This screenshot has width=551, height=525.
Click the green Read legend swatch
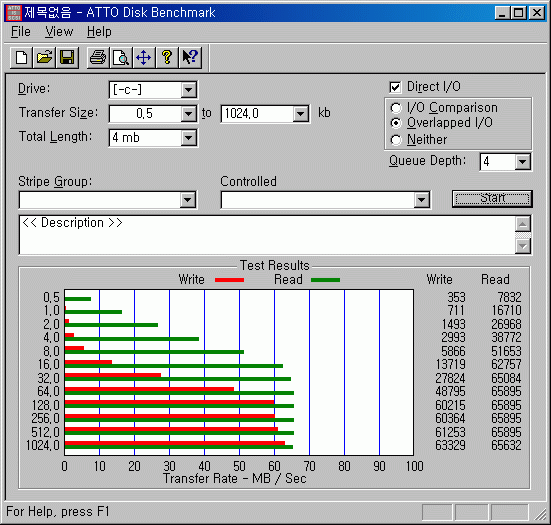[x=325, y=280]
